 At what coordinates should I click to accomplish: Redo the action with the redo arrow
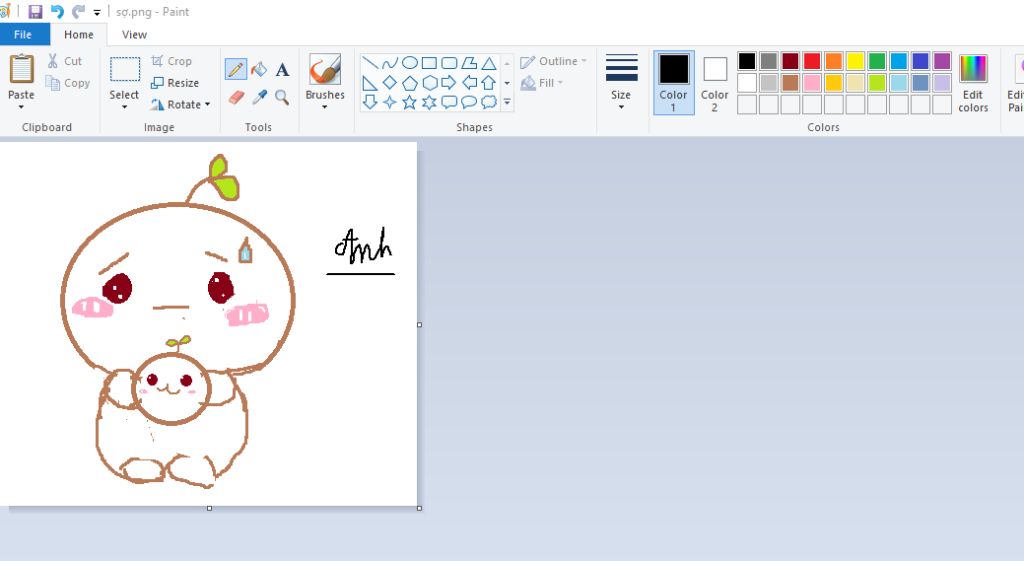tap(79, 12)
